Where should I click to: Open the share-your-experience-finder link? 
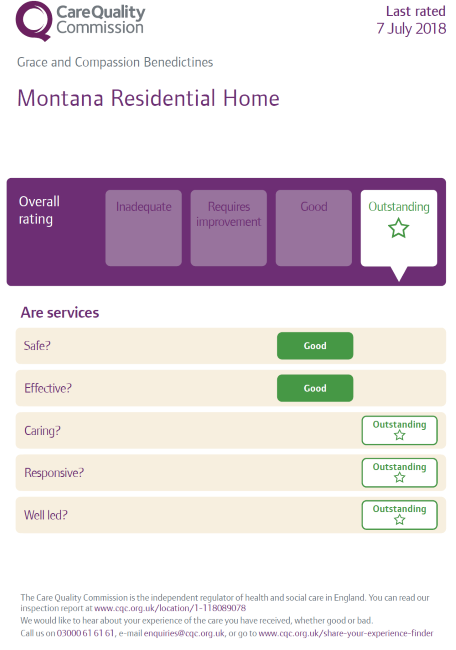(x=346, y=633)
